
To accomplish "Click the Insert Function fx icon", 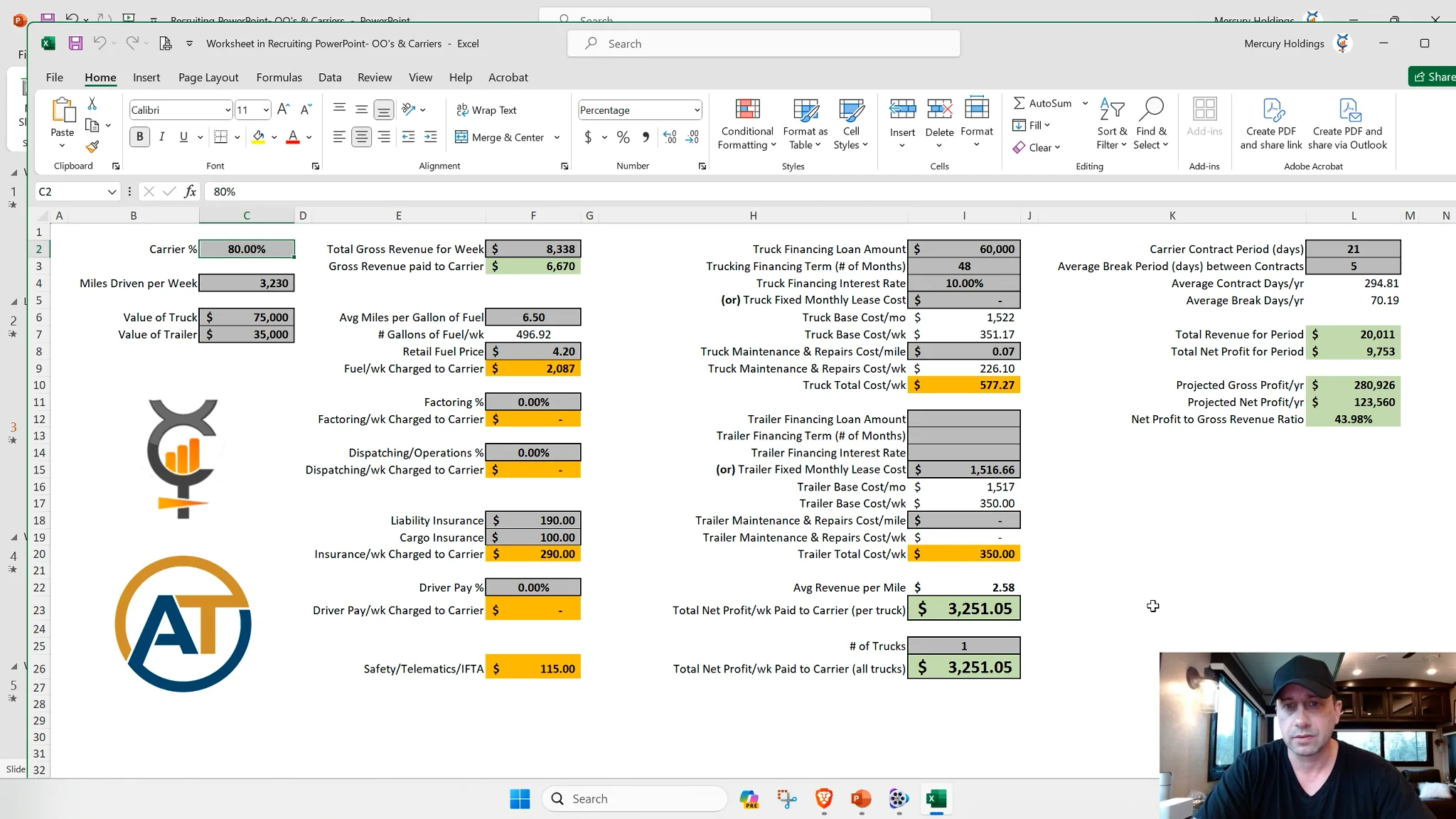I will [x=190, y=191].
